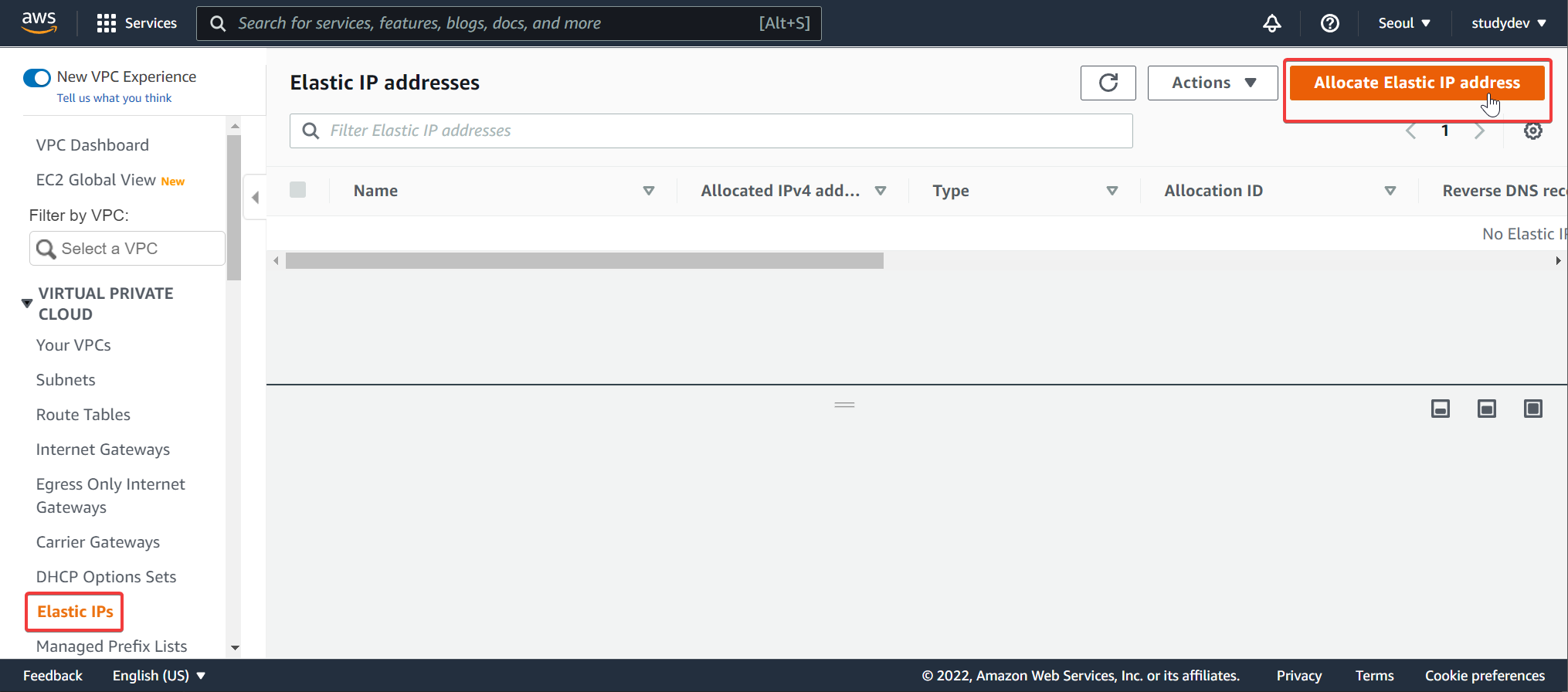Image resolution: width=1568 pixels, height=692 pixels.
Task: Check the select-all table checkbox
Action: (x=297, y=190)
